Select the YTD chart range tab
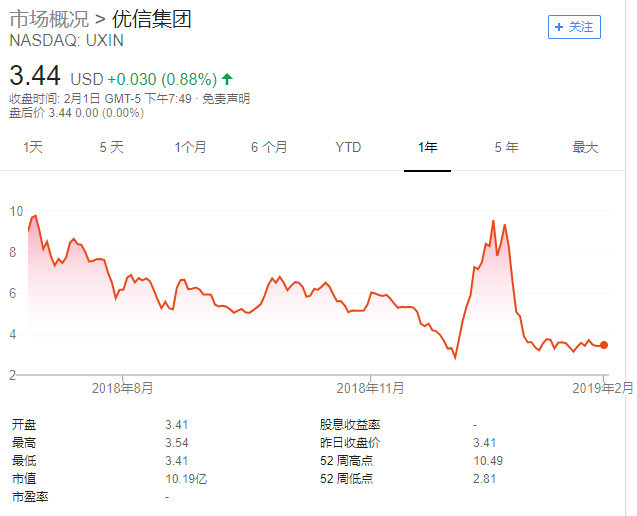 coord(348,147)
